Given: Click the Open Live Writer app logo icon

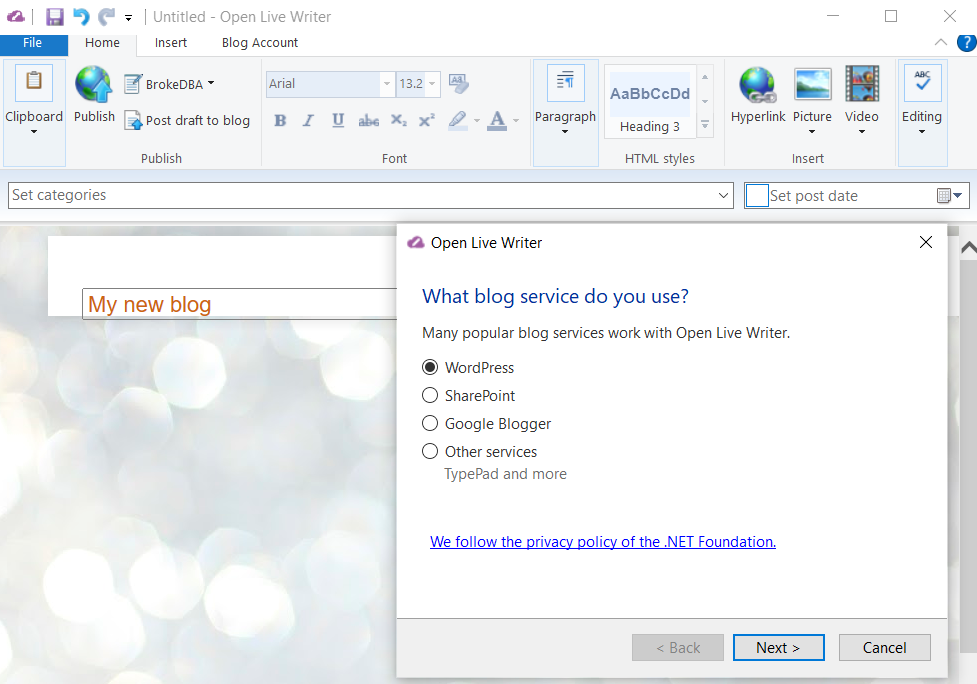Looking at the screenshot, I should 16,17.
